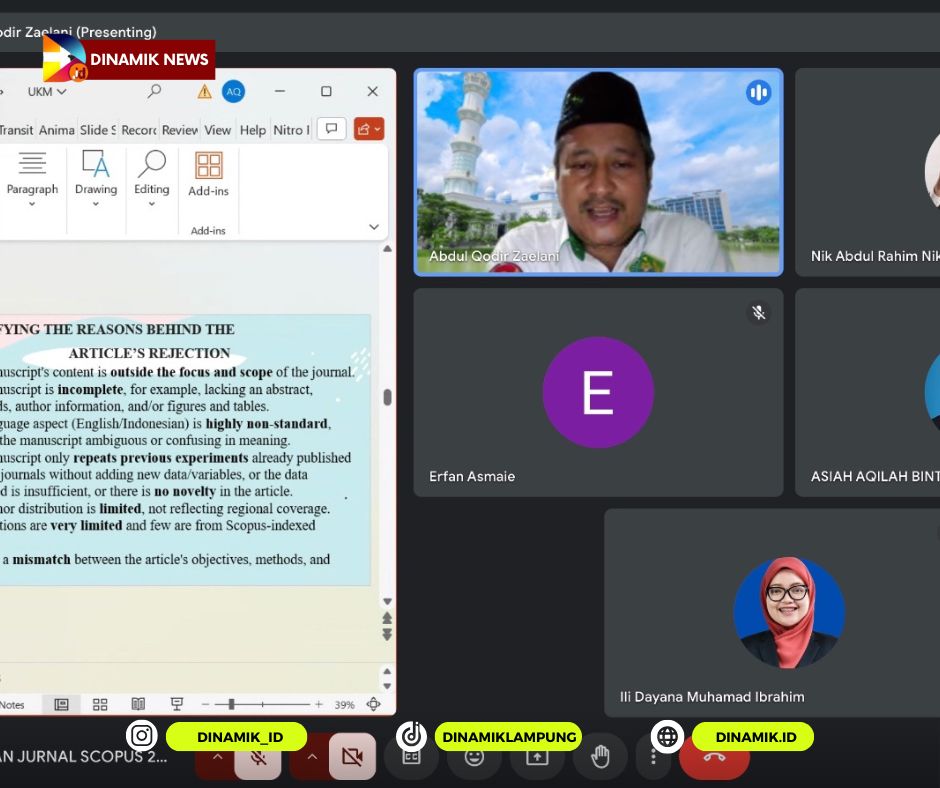Turn on meeting captions
Viewport: 940px width, 788px height.
(411, 757)
